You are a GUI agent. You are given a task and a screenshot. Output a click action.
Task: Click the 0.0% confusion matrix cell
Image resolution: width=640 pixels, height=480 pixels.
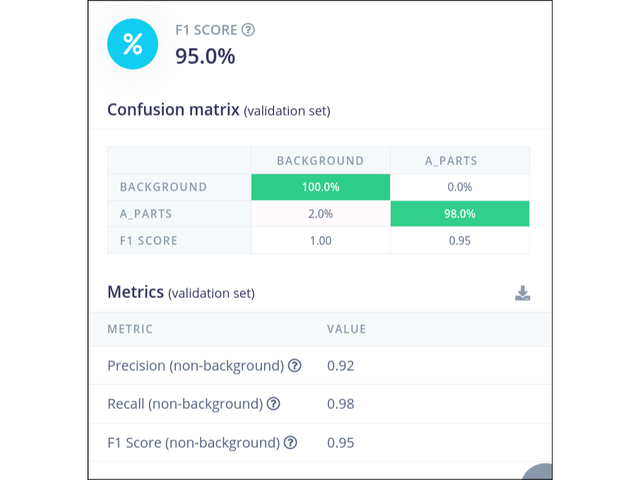459,187
